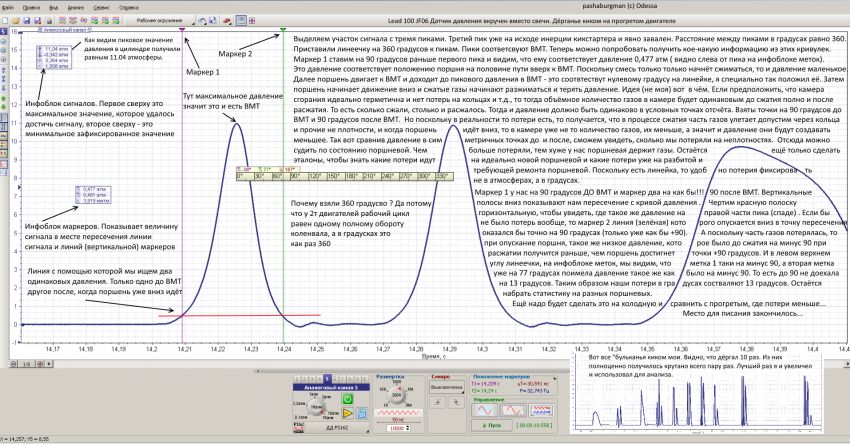This screenshot has width=850, height=444.
Task: Click the save-as floppy icon with pencil
Action: 37,21
